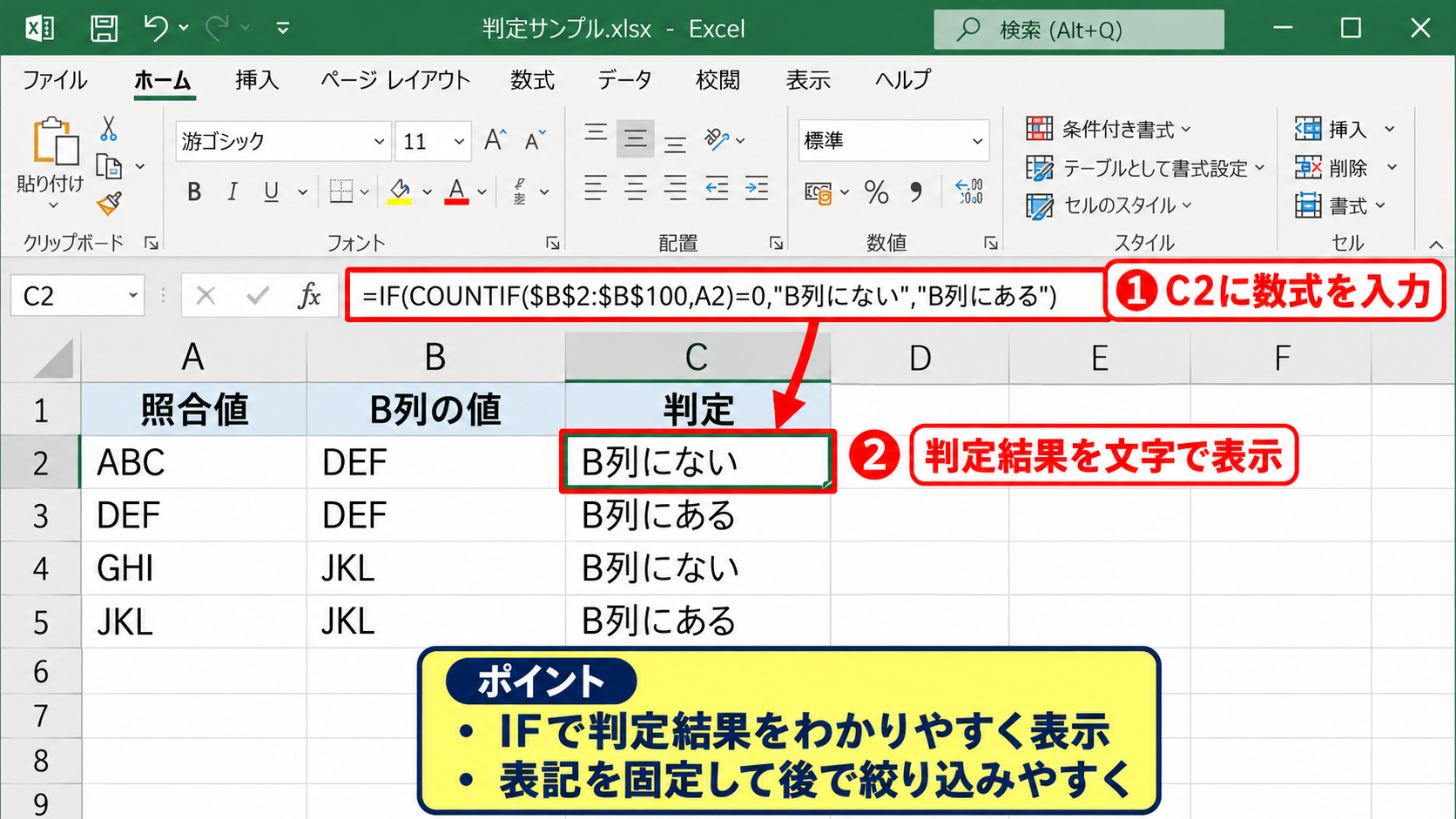
Task: Increase font size with larger A icon
Action: [x=495, y=140]
